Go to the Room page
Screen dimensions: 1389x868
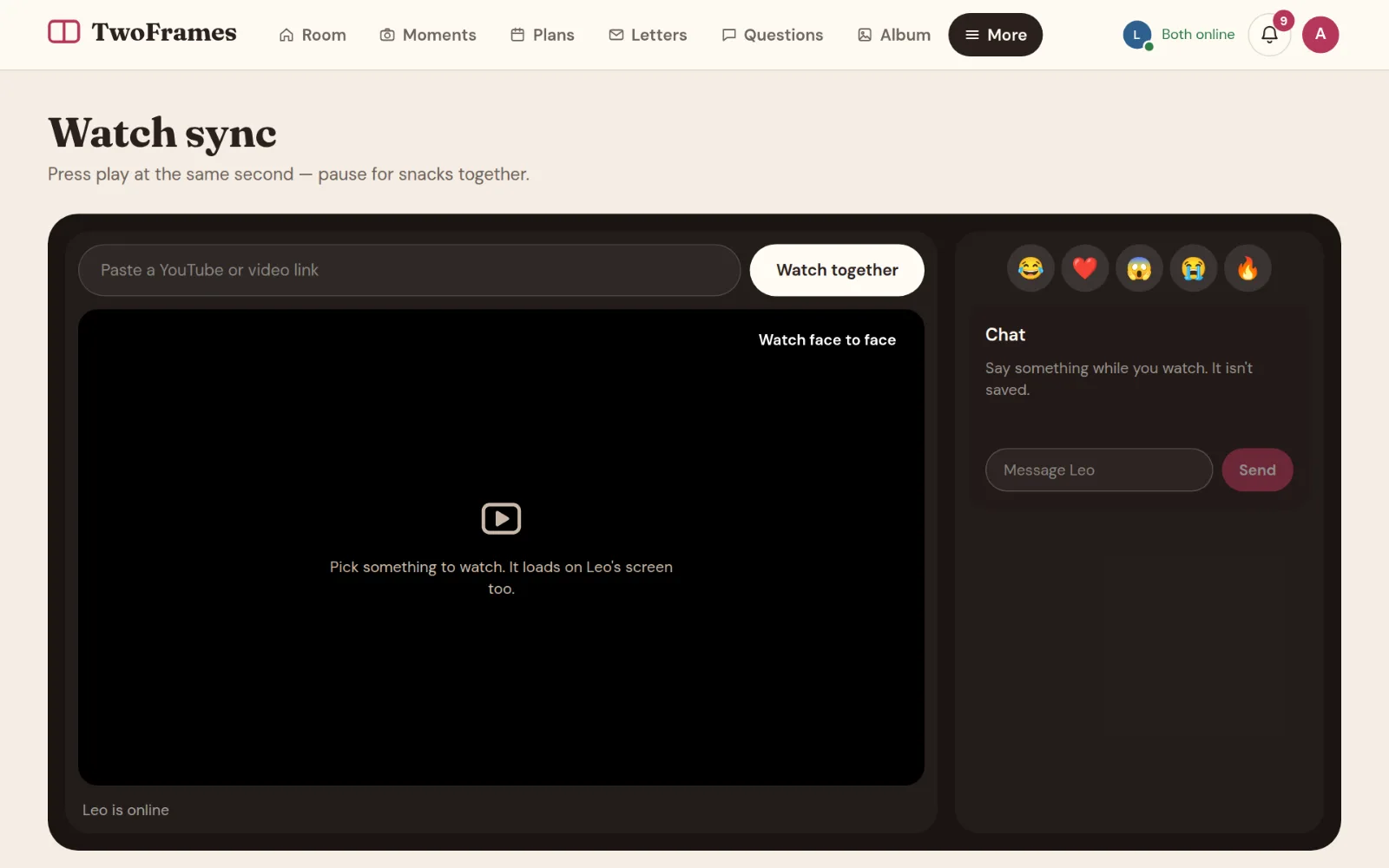313,35
